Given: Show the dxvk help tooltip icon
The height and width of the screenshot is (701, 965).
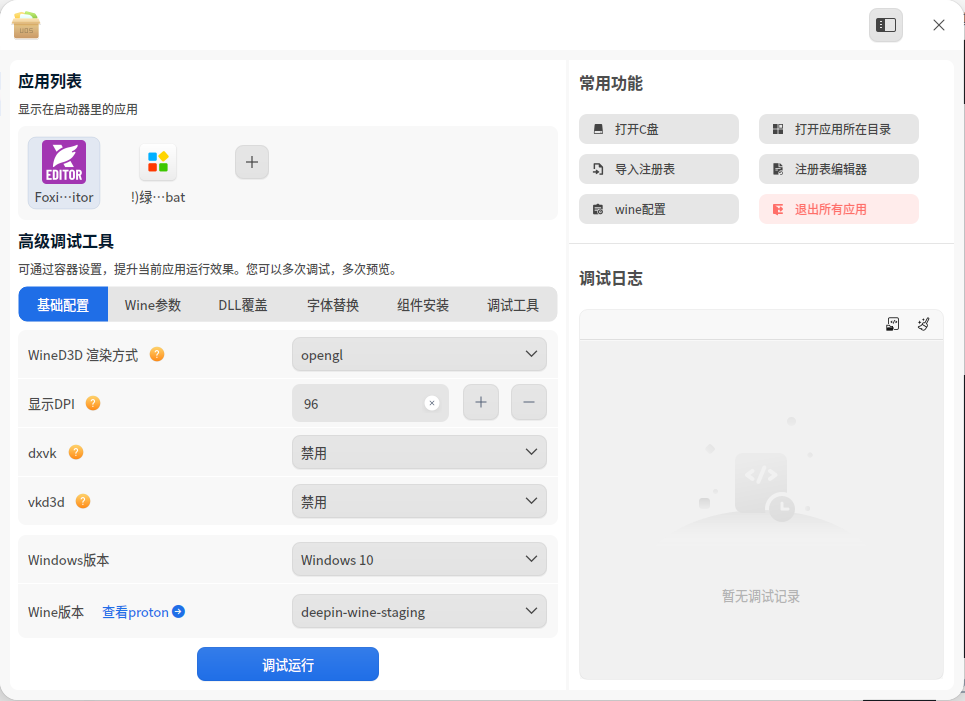Looking at the screenshot, I should coord(76,452).
